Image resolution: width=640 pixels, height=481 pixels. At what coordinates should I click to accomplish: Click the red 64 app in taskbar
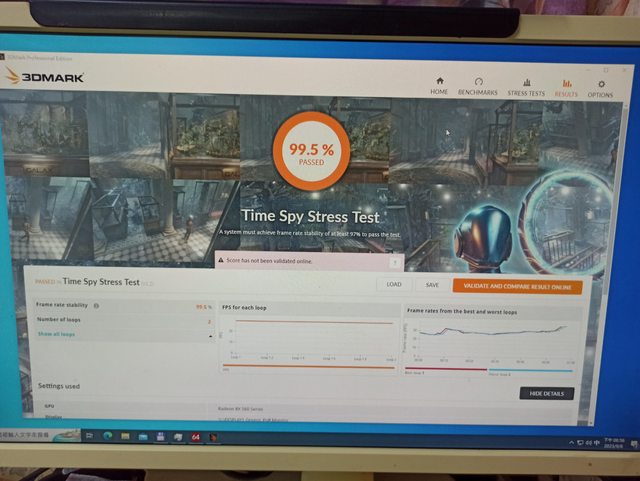tap(194, 436)
